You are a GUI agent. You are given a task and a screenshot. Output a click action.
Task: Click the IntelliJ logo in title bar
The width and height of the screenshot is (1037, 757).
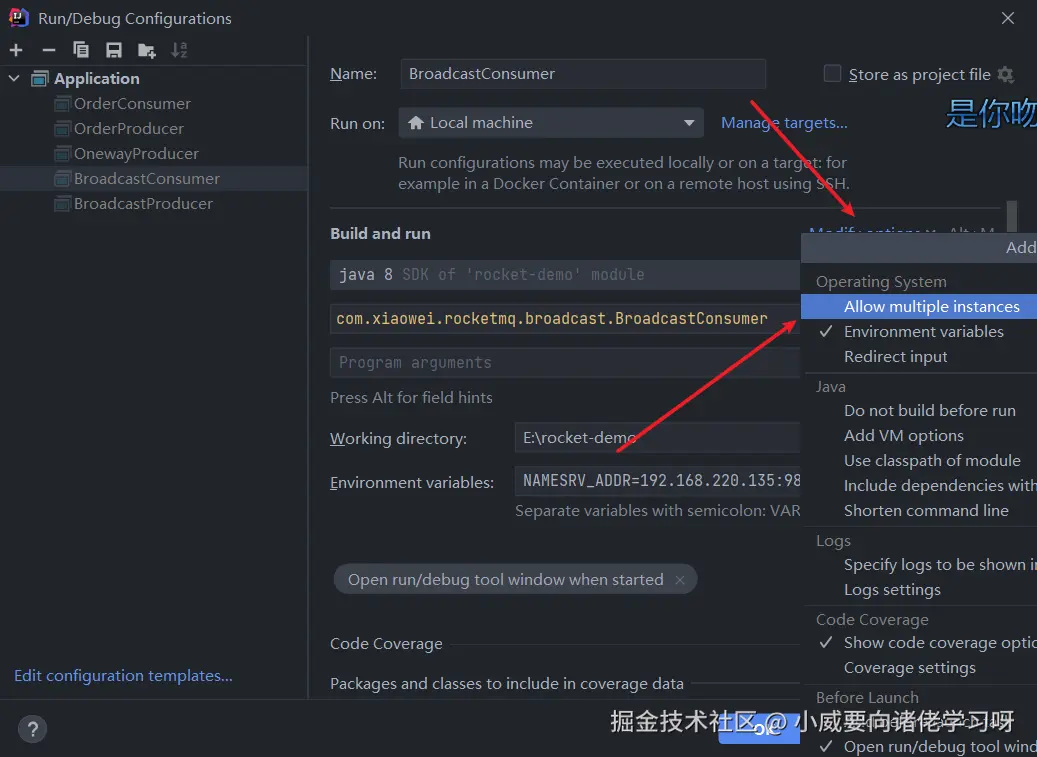click(19, 18)
